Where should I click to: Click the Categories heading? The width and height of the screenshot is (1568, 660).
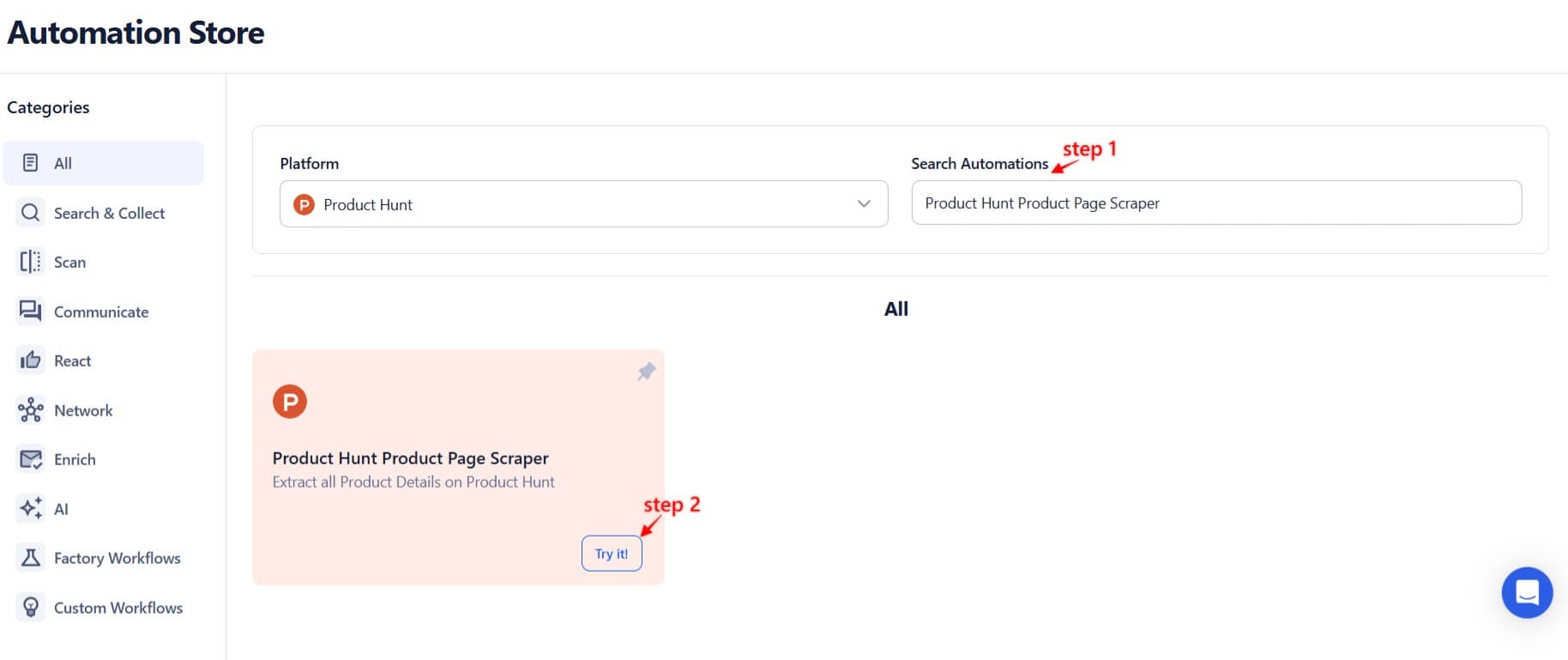pos(47,106)
